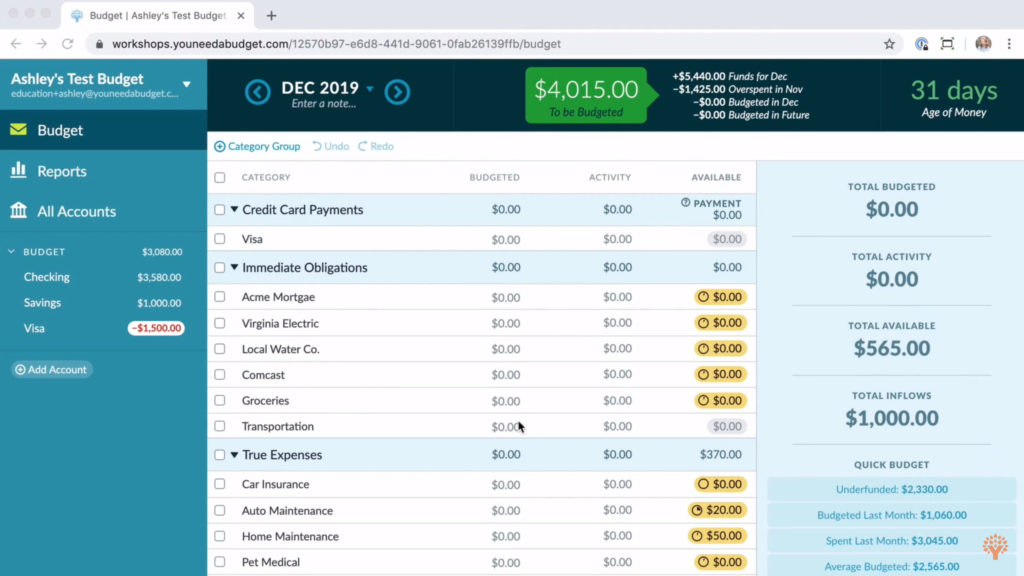Screen dimensions: 1024x576
Task: Click Transportation budgeted amount cell
Action: [505, 426]
